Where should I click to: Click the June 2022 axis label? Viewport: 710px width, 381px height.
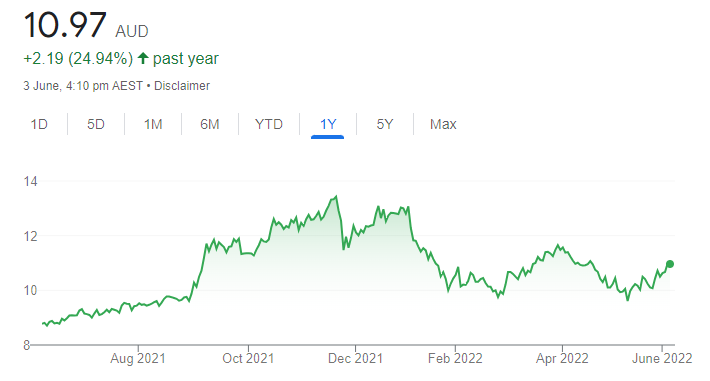point(662,358)
